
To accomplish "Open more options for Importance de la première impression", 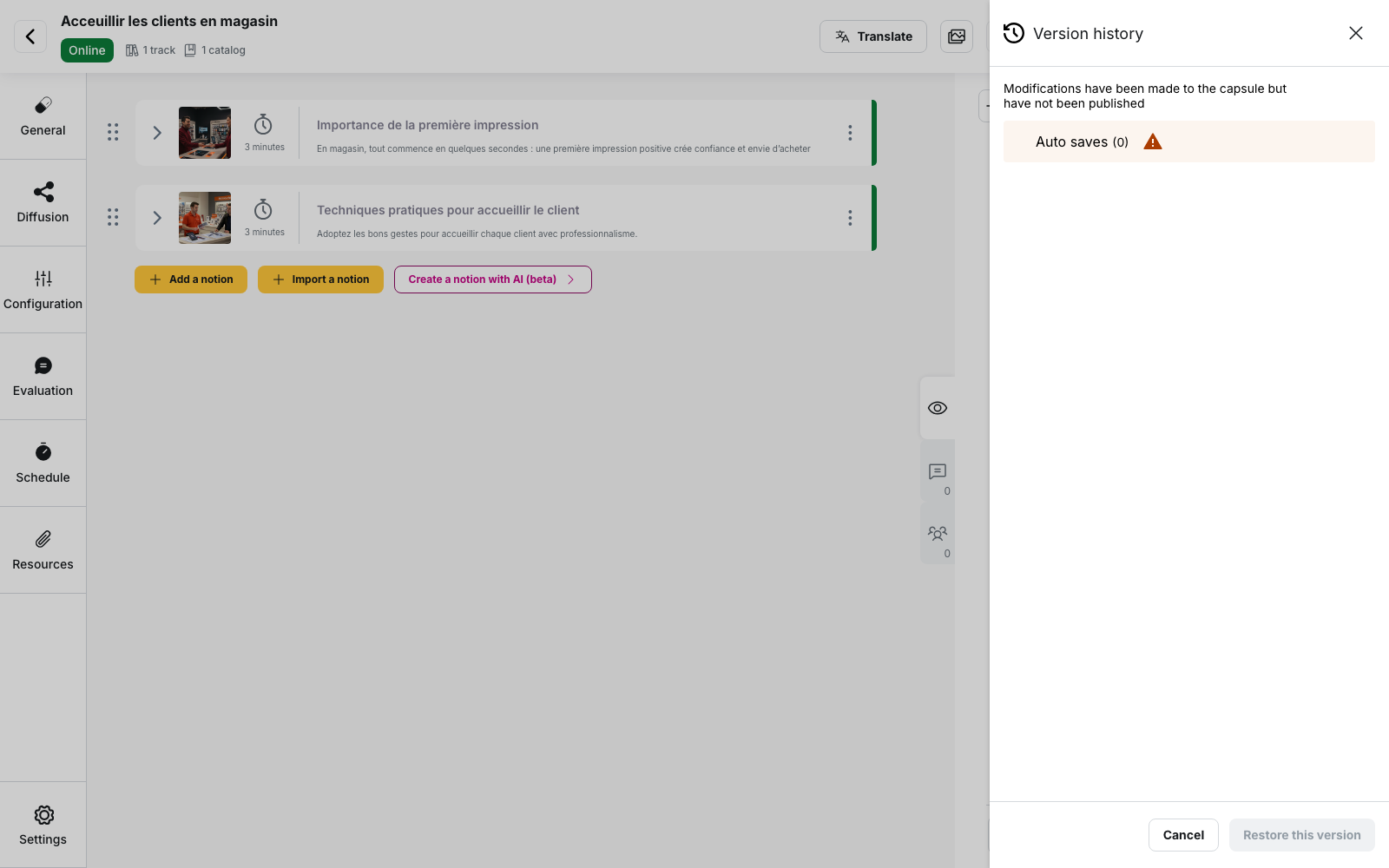I will [850, 133].
